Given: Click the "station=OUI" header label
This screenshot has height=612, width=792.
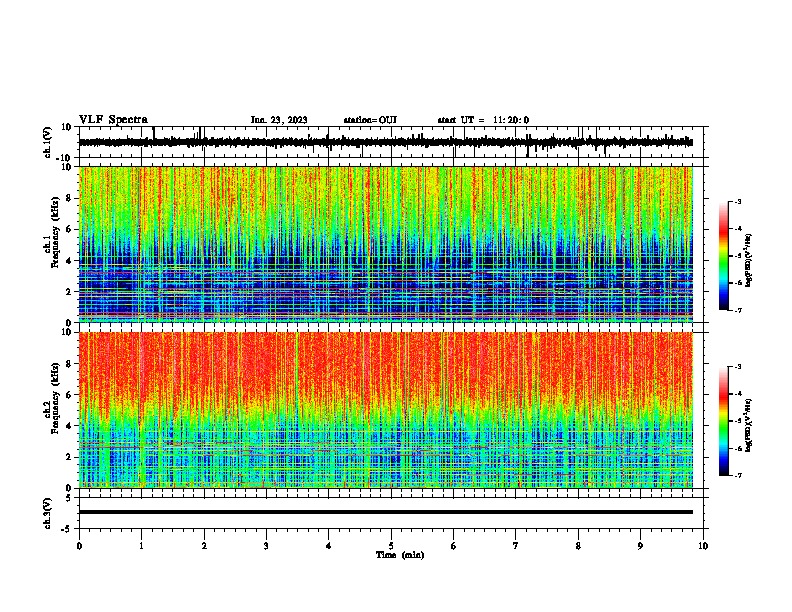Looking at the screenshot, I should point(370,120).
